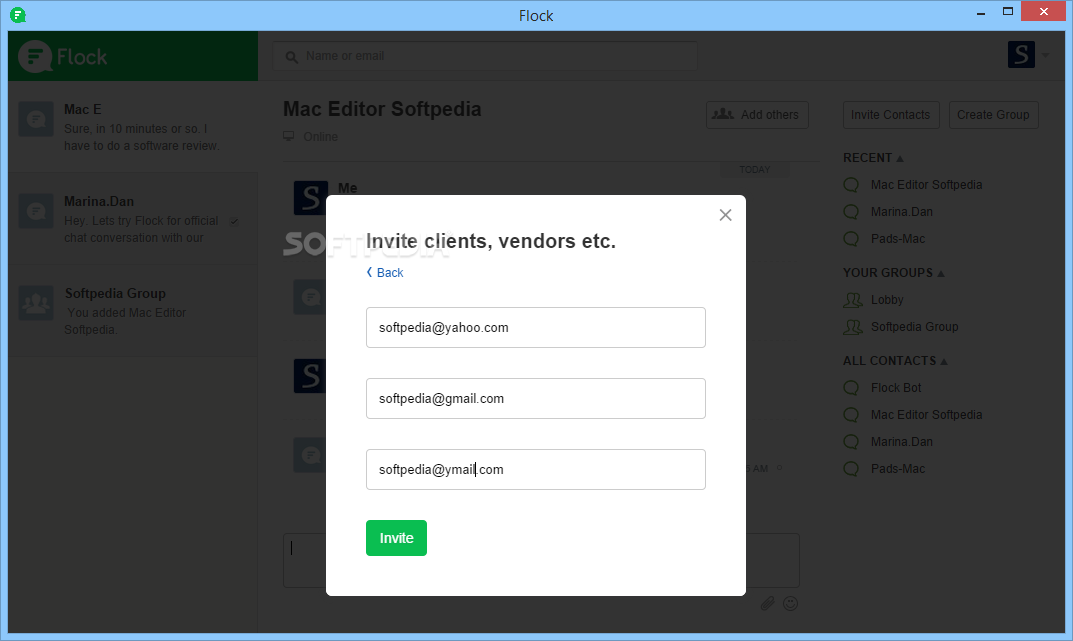Click the Flock logo in header
The width and height of the screenshot is (1073, 641).
63,56
